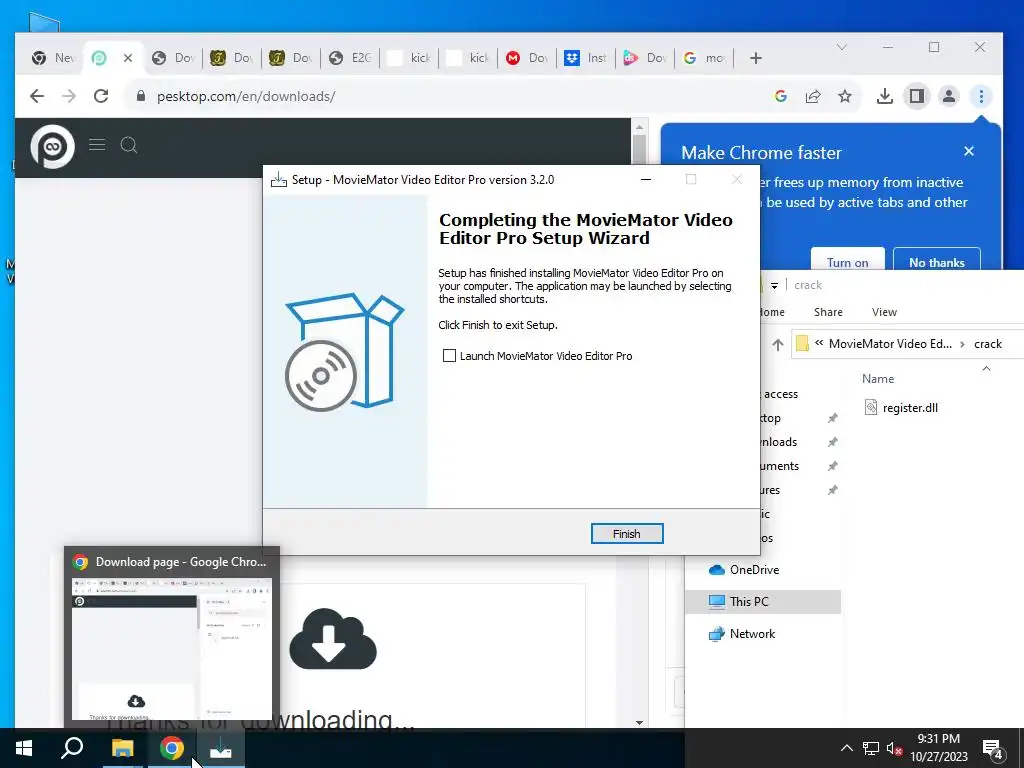Switch to the first New tab
1024x768 pixels.
(52, 58)
